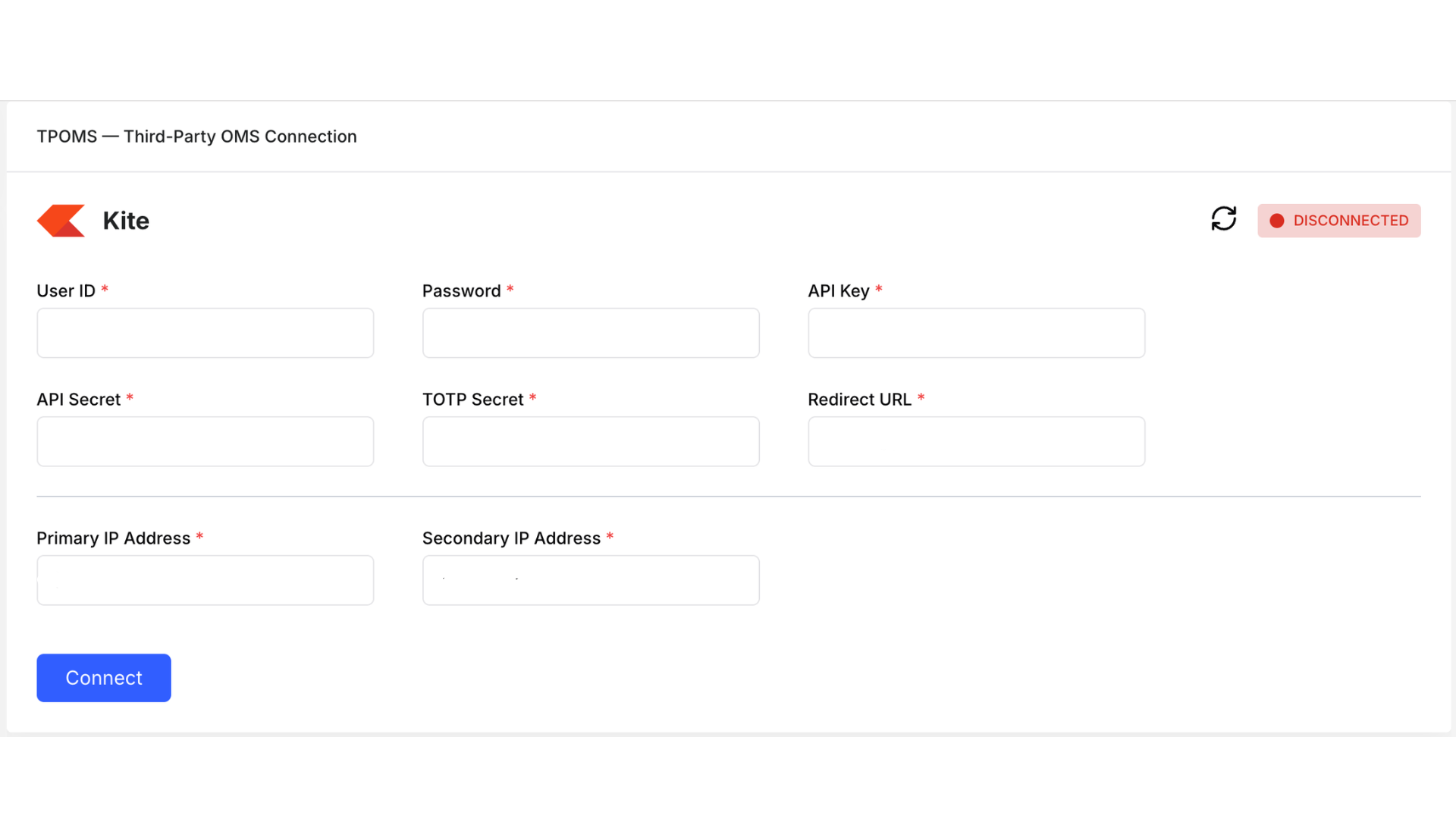Focus the API Secret input field
Image resolution: width=1456 pixels, height=819 pixels.
click(x=206, y=441)
